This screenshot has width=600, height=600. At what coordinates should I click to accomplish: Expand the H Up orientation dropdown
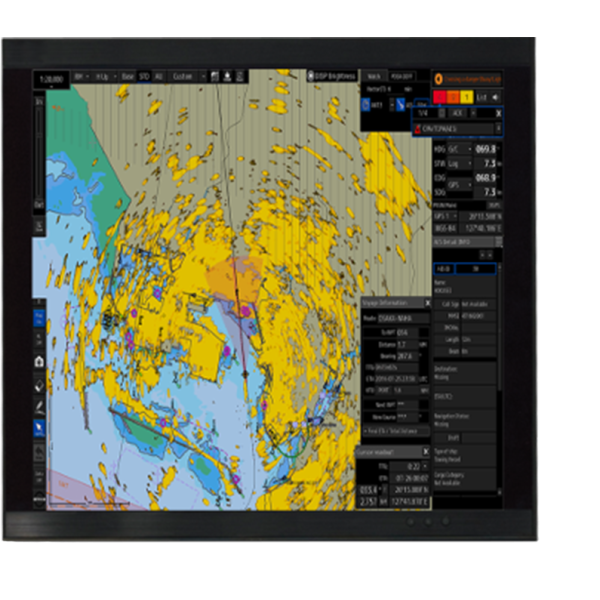(x=106, y=77)
